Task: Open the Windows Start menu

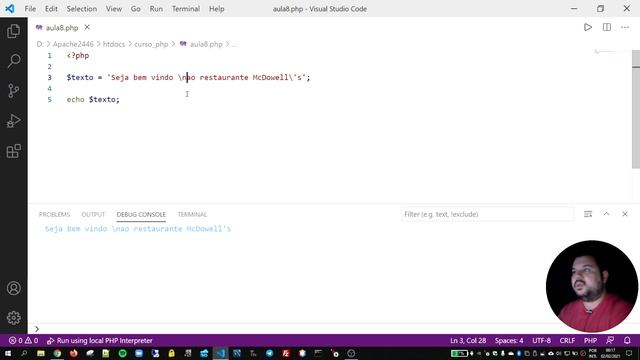Action: coord(8,353)
